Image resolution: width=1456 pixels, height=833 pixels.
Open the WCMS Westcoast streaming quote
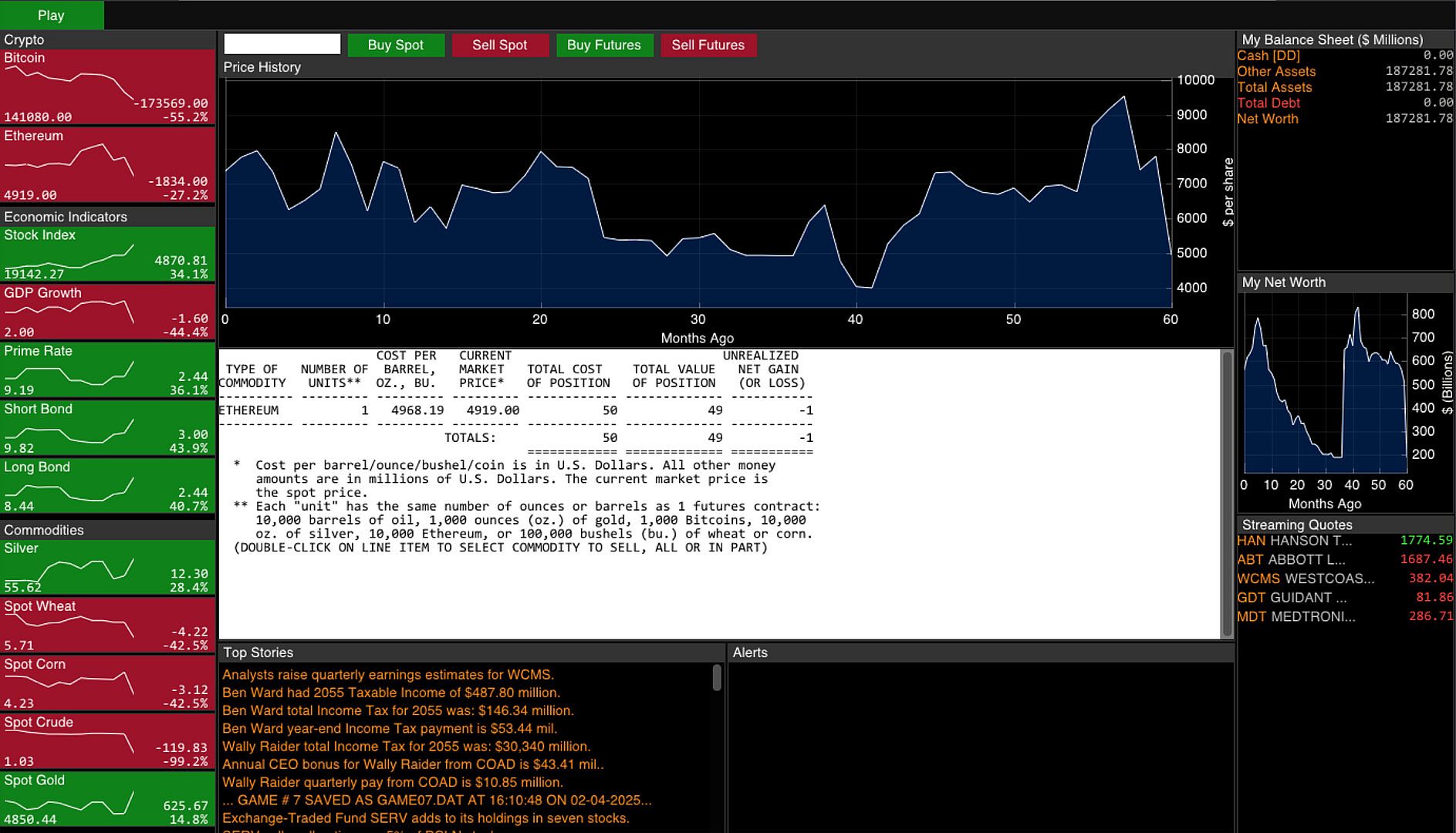pos(1343,578)
